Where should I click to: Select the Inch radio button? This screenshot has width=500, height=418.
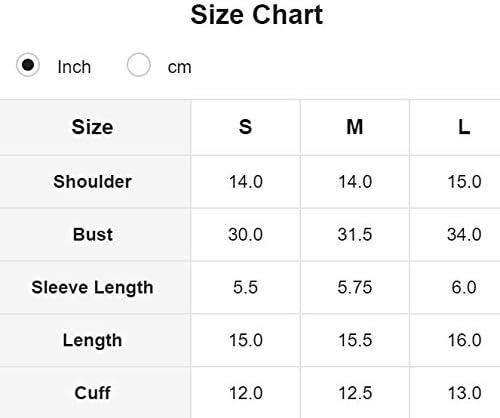(x=28, y=65)
